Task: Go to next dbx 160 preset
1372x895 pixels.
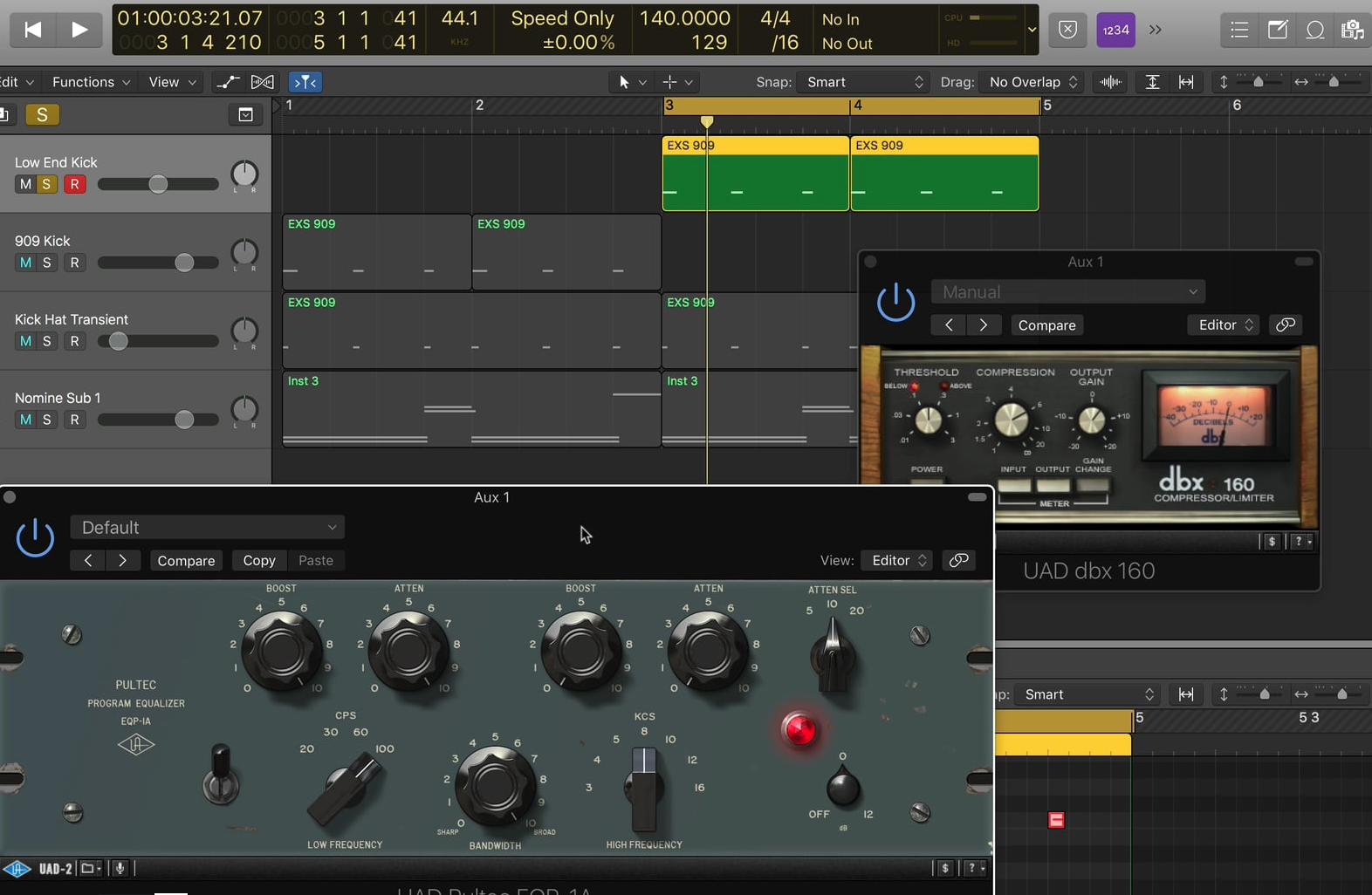Action: [x=983, y=325]
